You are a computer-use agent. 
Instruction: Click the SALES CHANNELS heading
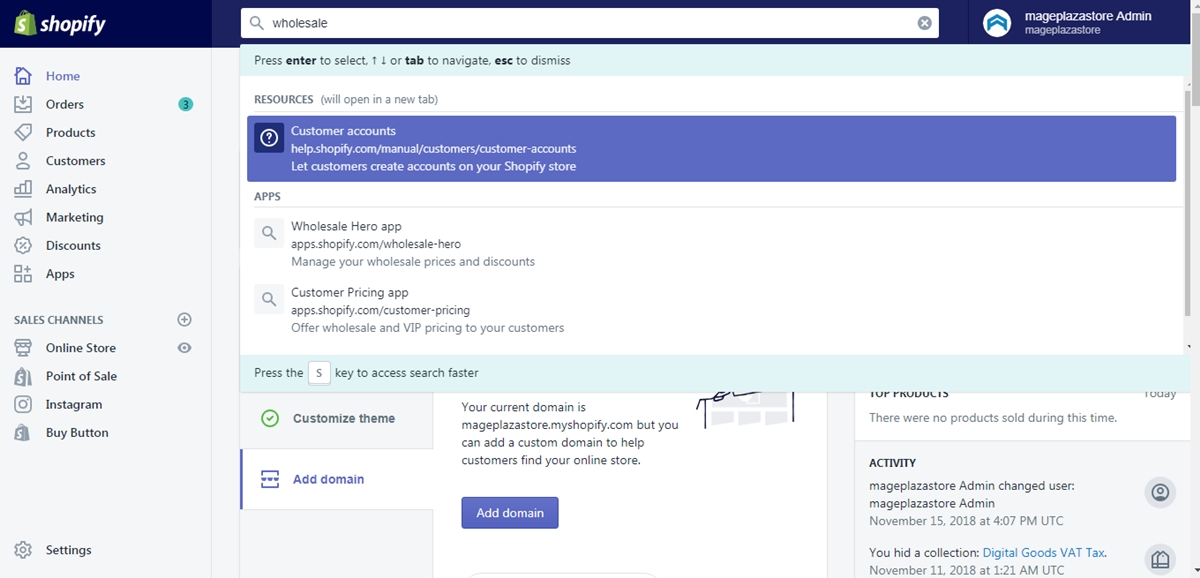point(59,320)
